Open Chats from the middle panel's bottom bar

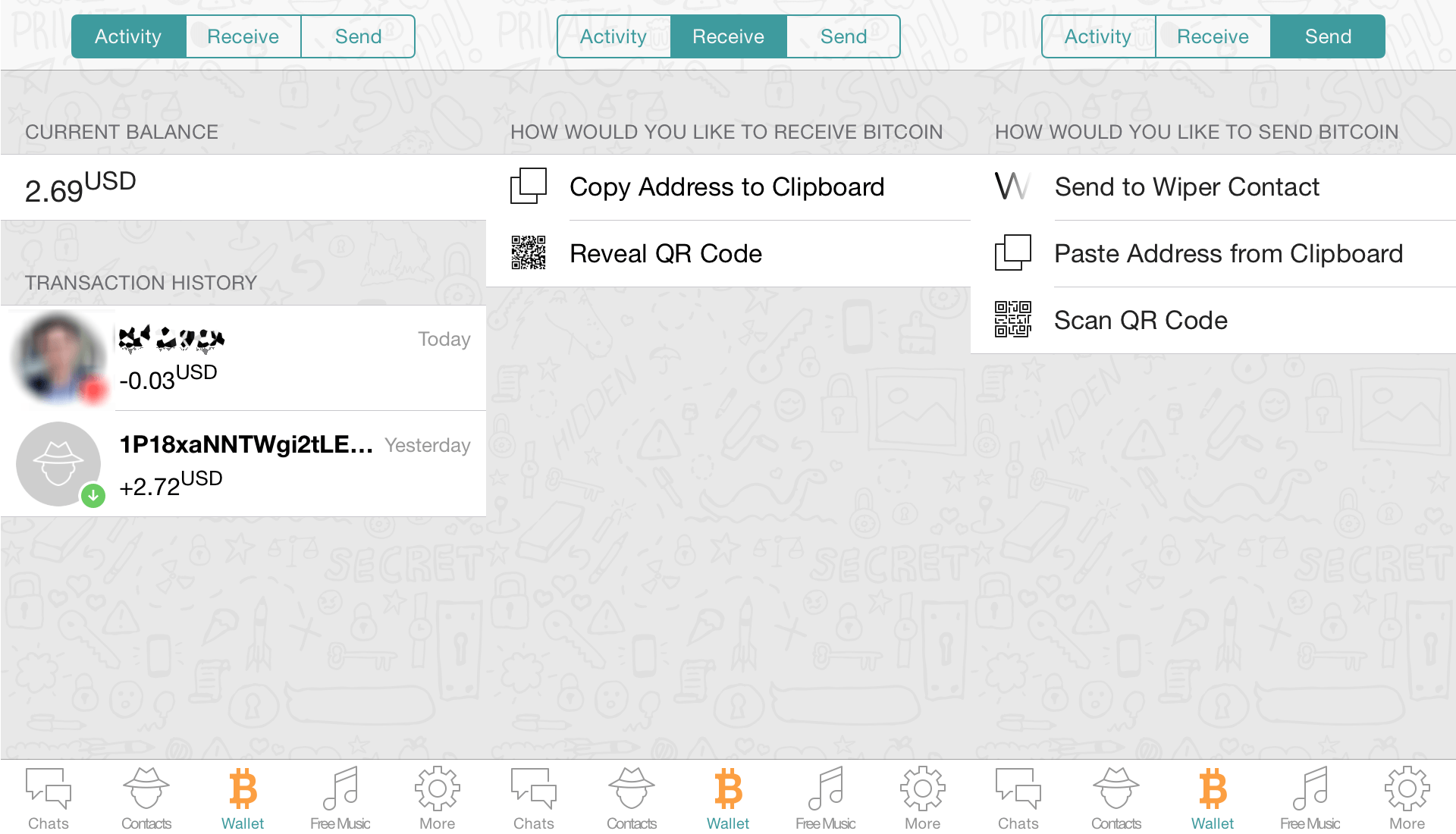[x=533, y=798]
